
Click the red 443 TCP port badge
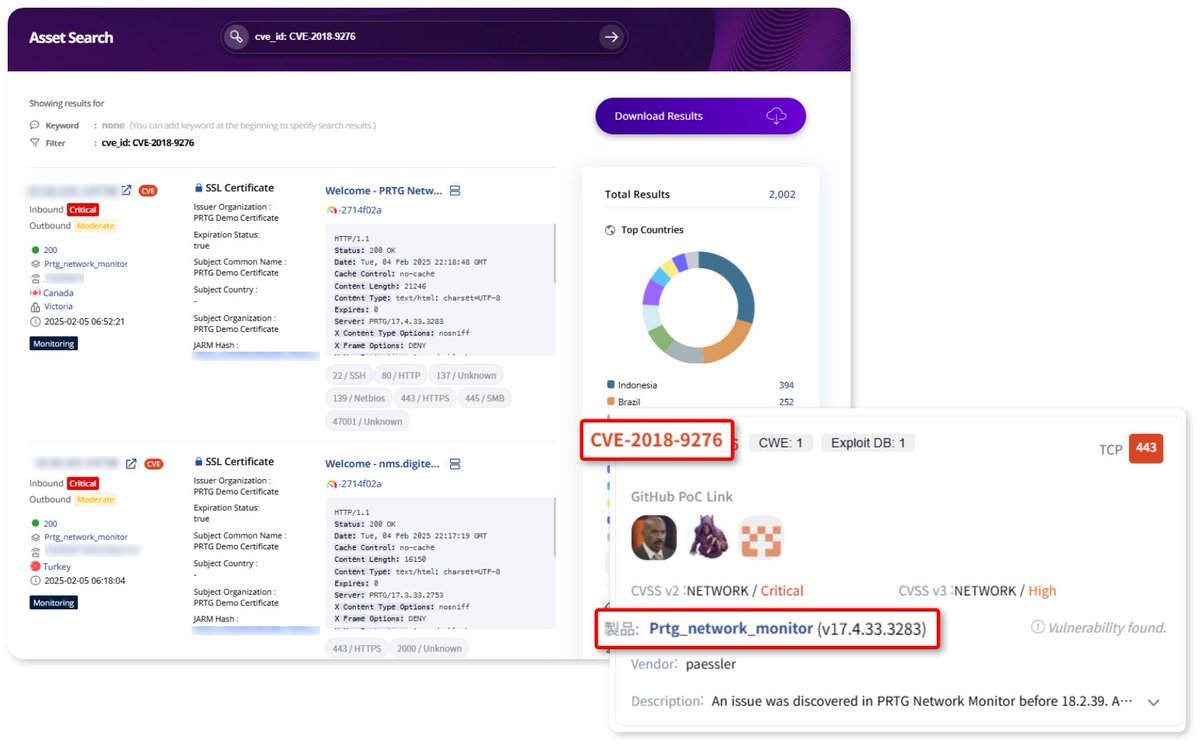coord(1146,448)
